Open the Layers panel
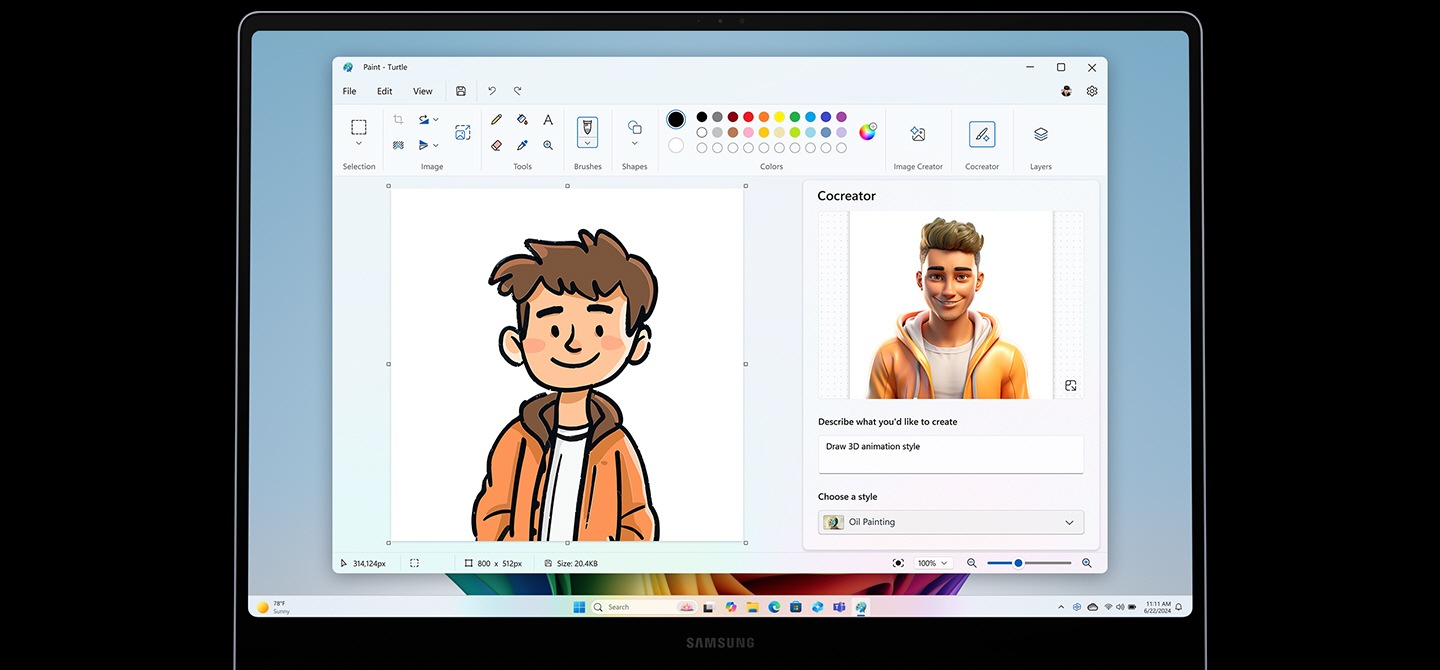This screenshot has width=1440, height=670. pyautogui.click(x=1040, y=134)
